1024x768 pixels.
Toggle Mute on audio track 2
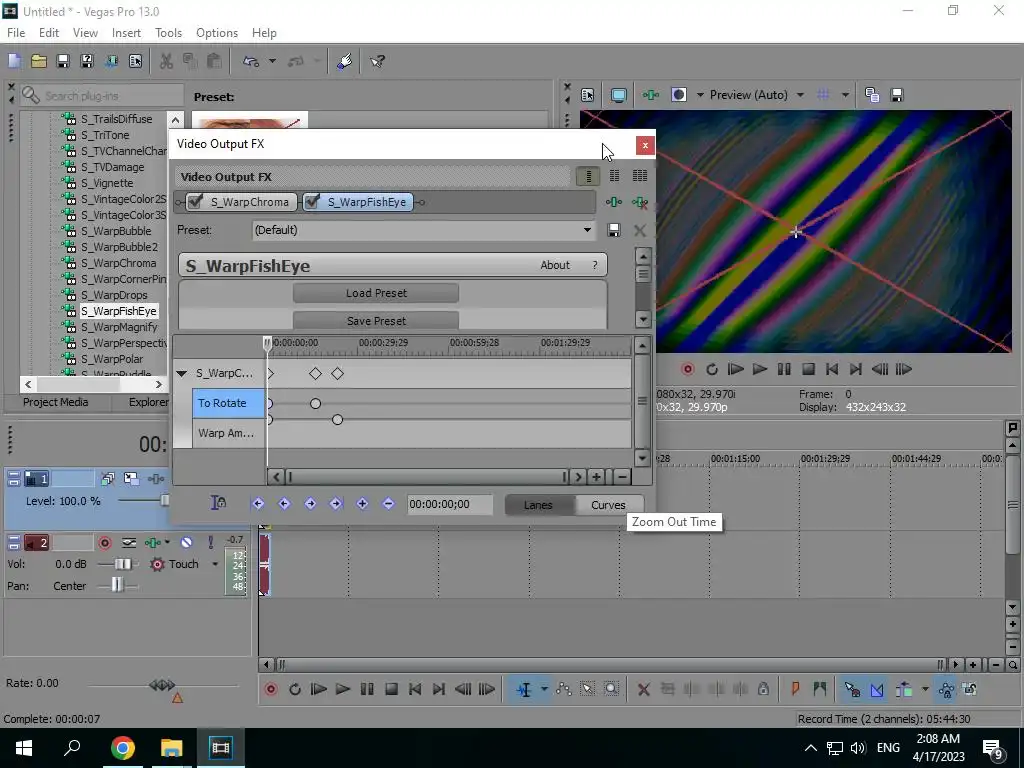187,543
